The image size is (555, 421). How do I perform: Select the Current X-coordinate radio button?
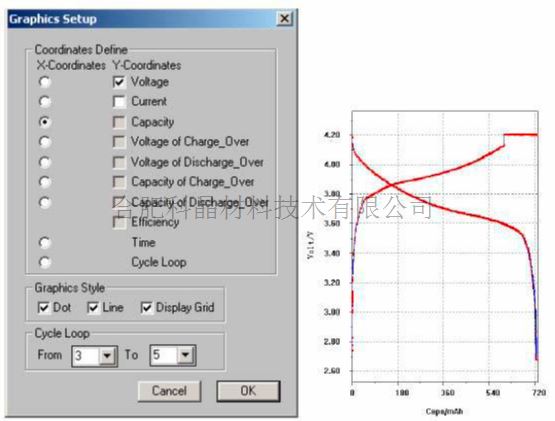tap(45, 102)
